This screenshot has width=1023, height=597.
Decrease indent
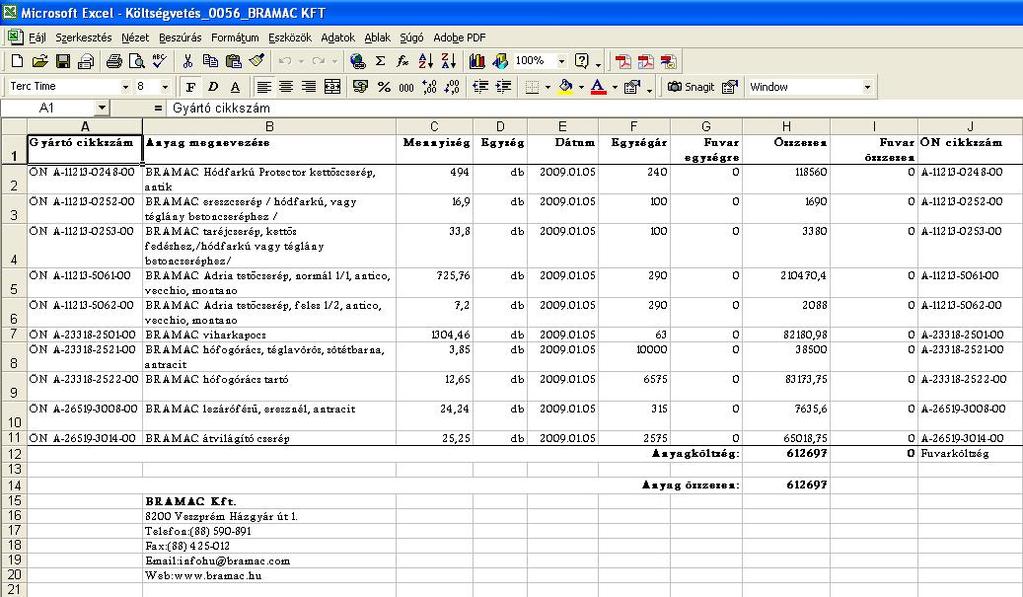tap(480, 87)
